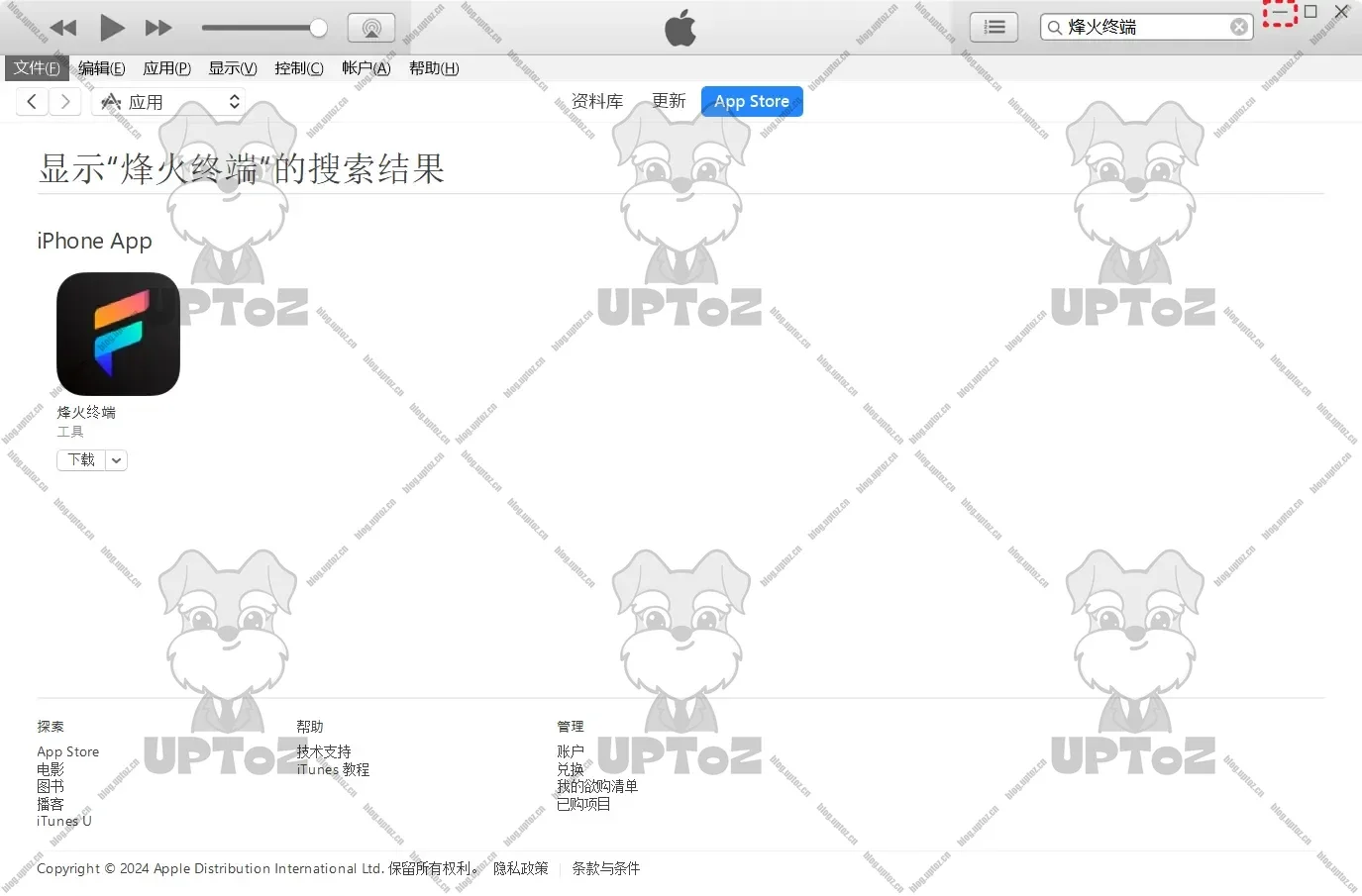Switch to the 资料库 tab

tap(597, 101)
